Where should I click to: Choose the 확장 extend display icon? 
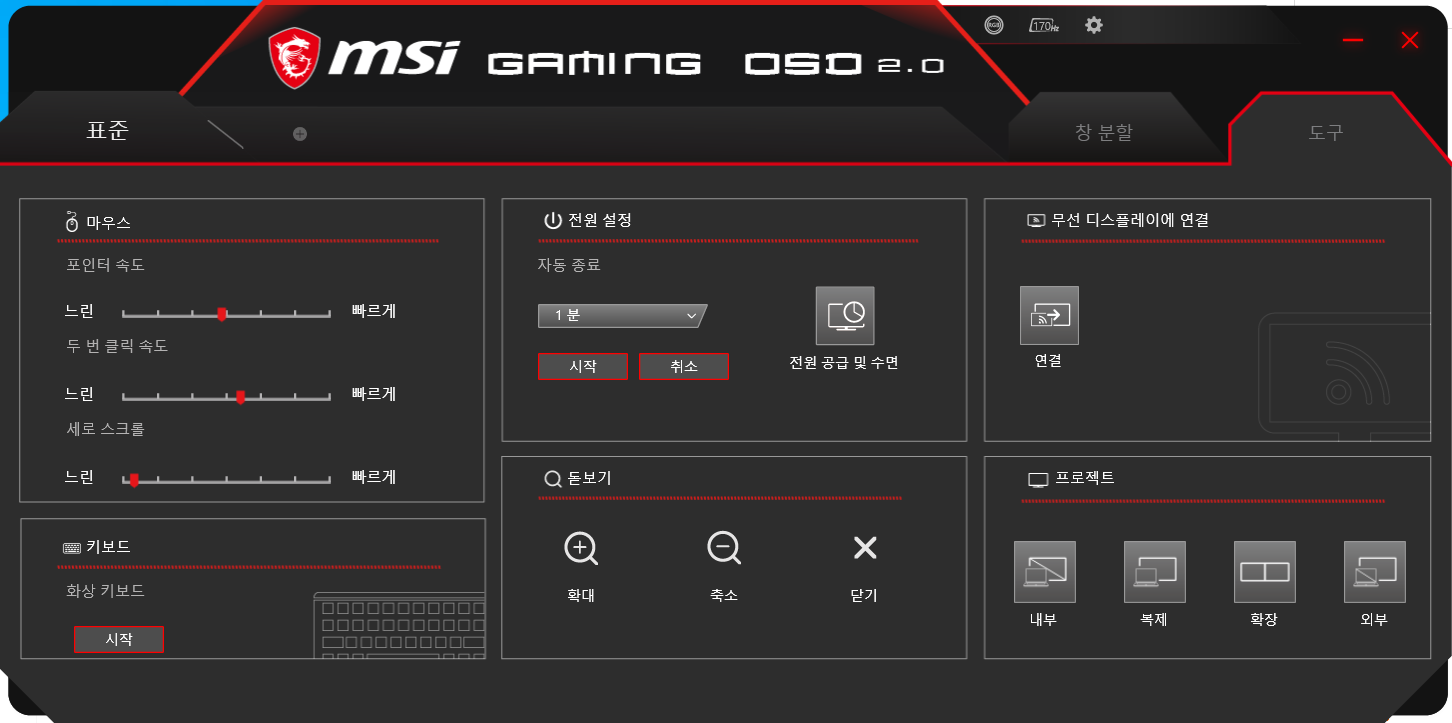click(1265, 572)
